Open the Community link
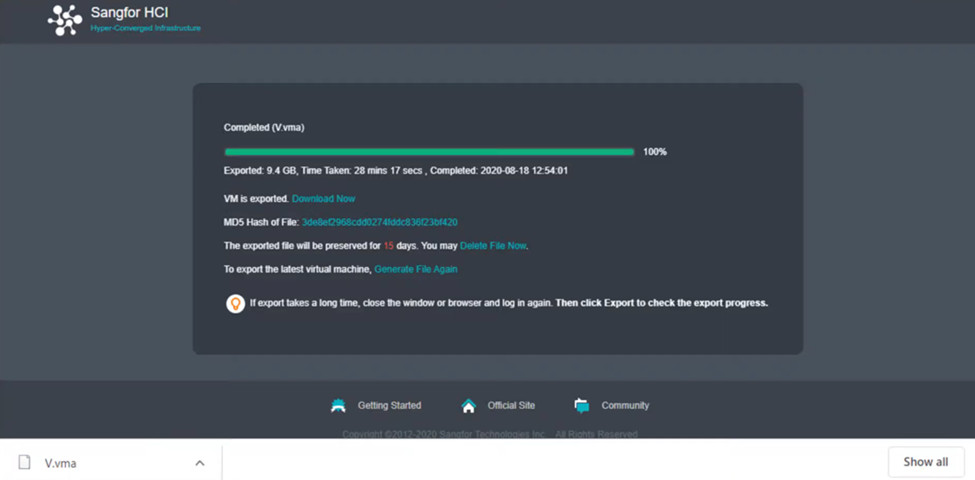This screenshot has height=480, width=975. point(625,405)
